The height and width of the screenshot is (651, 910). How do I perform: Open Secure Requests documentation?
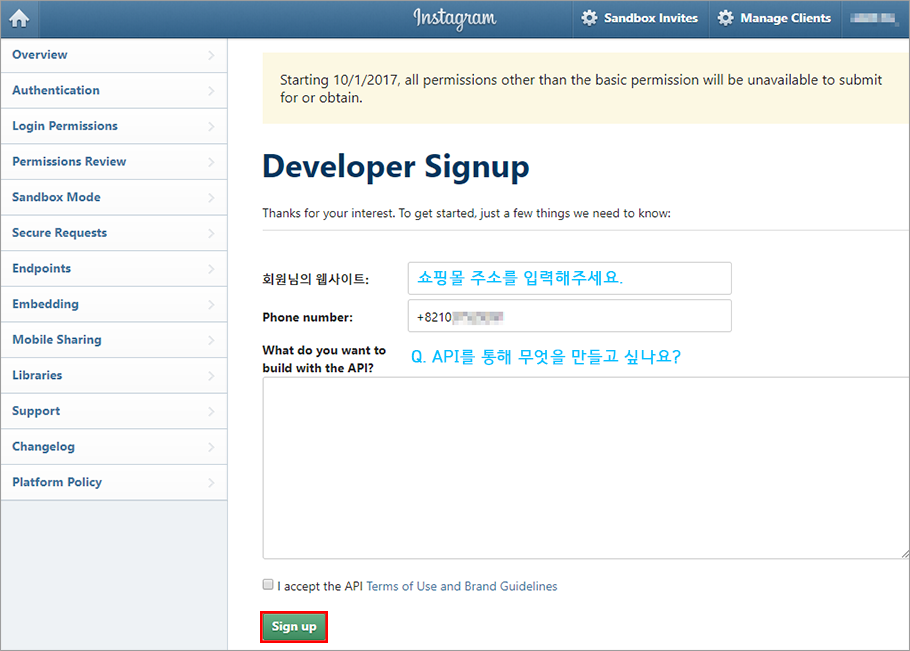114,233
